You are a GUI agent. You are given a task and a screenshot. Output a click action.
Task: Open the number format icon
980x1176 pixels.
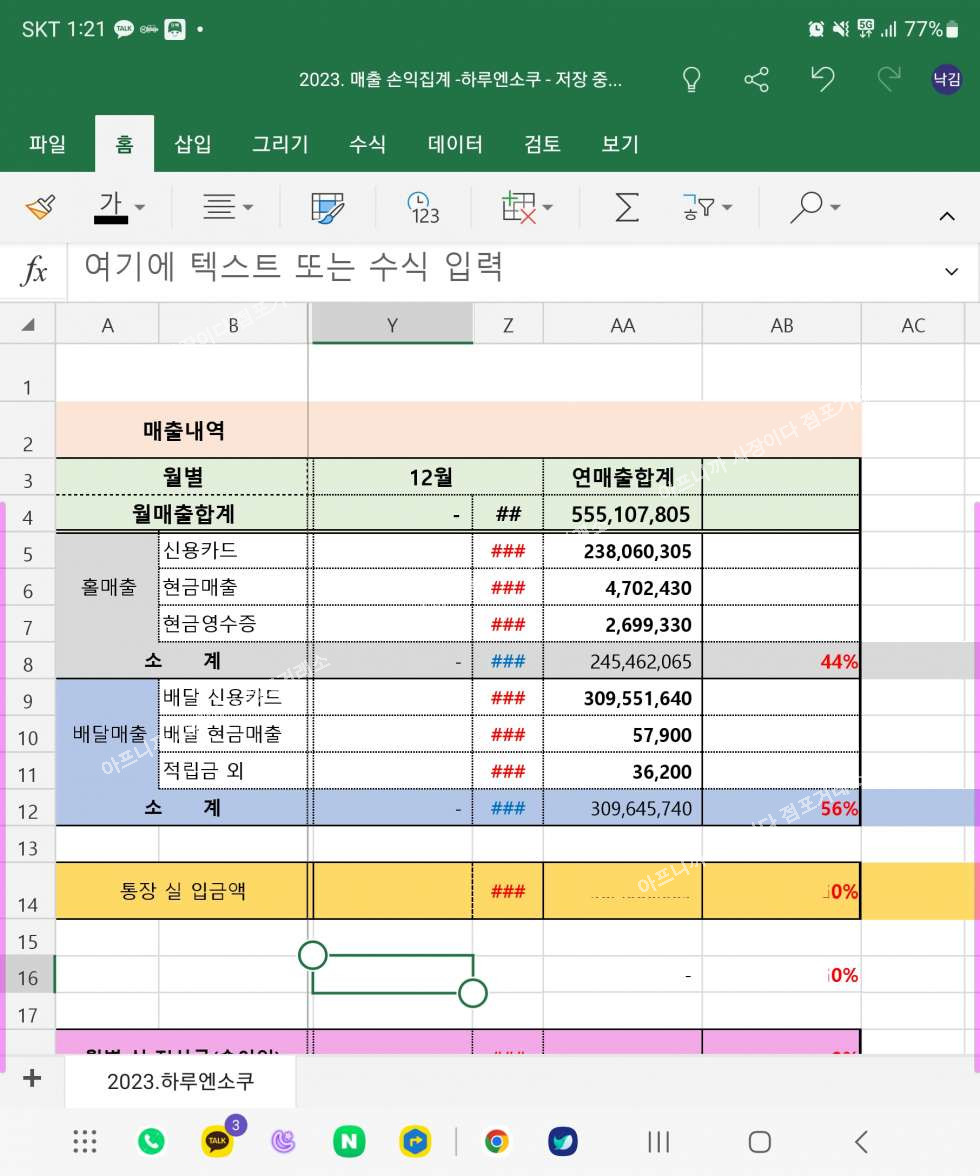[x=423, y=208]
